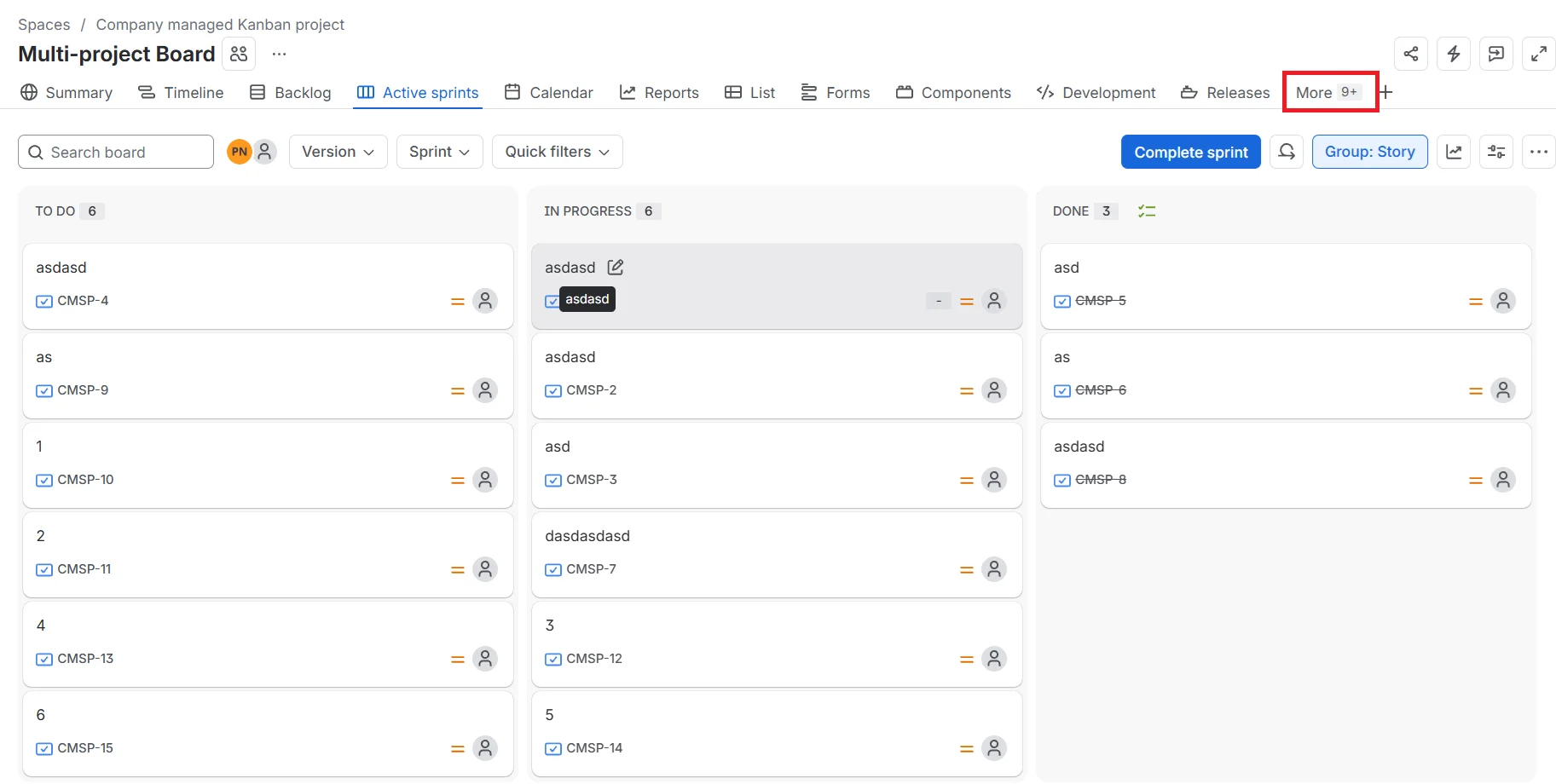Click the share icon in the header
Image resolution: width=1556 pixels, height=784 pixels.
[1411, 54]
